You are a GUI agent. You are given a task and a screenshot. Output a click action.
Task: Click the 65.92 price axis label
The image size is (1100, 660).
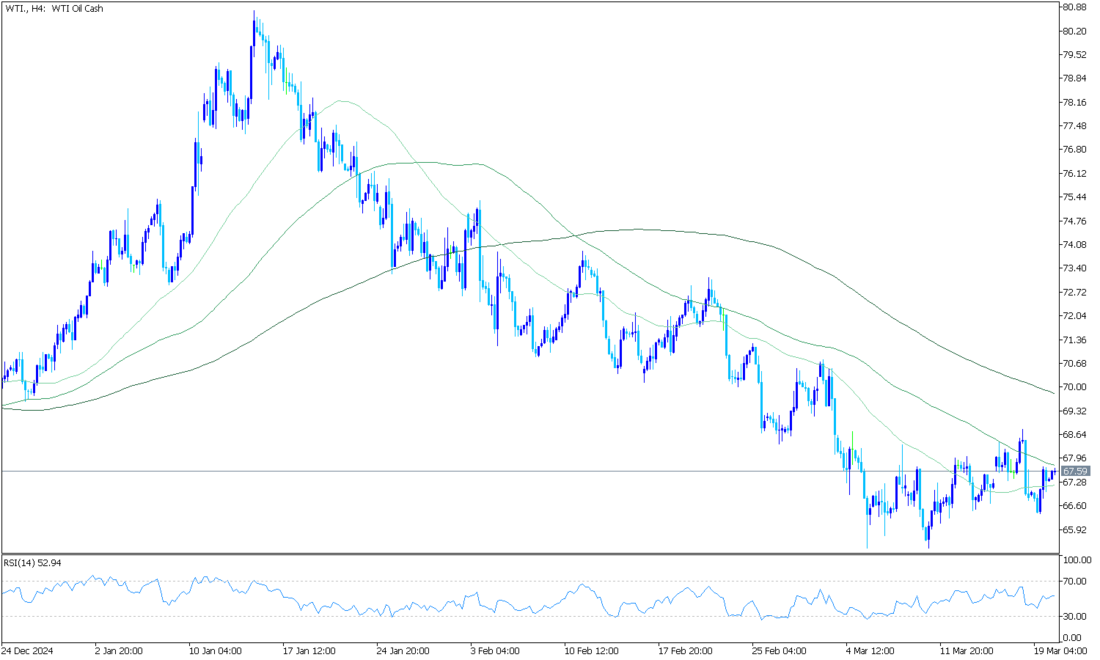click(1074, 530)
